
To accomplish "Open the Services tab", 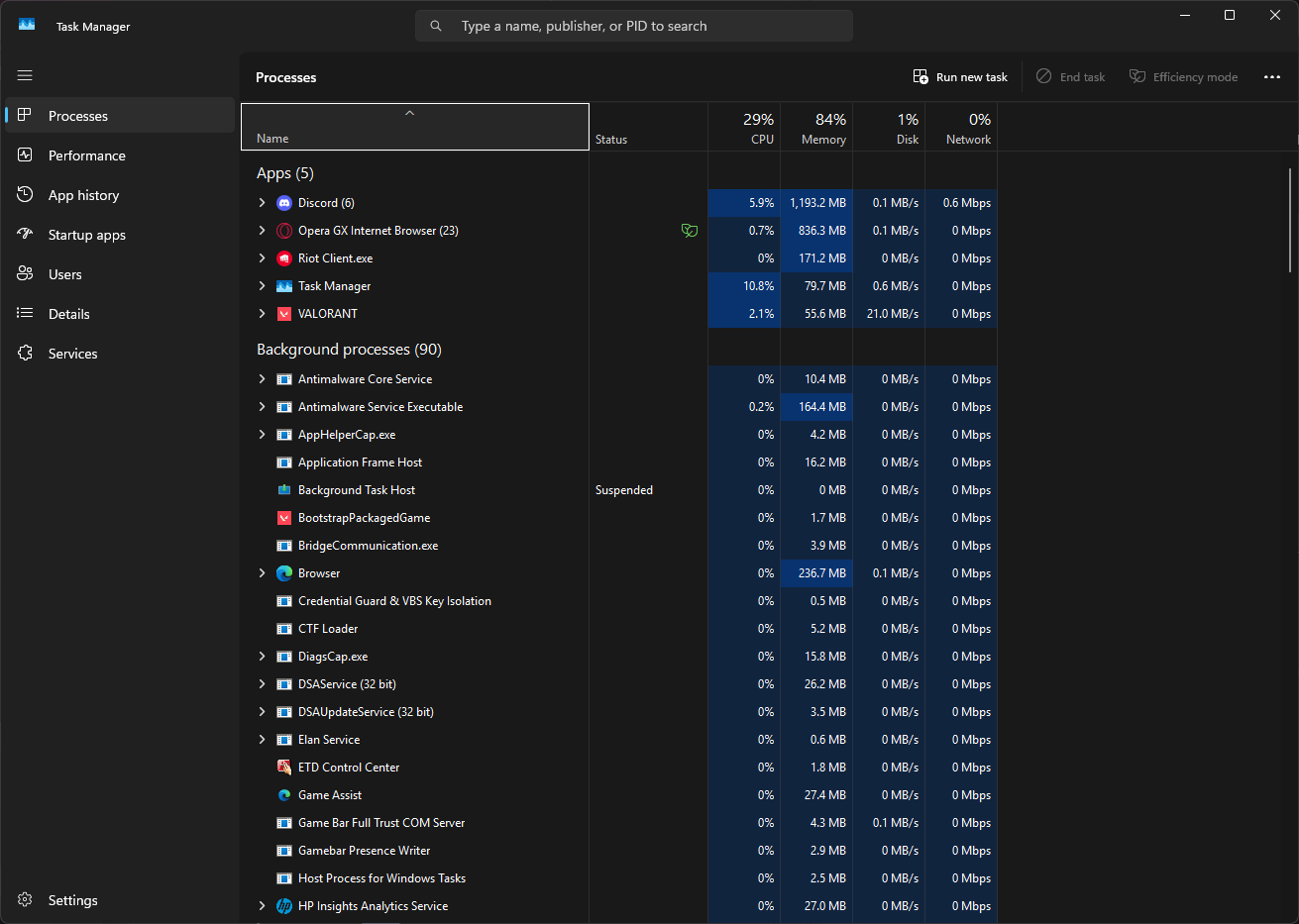I will click(120, 354).
